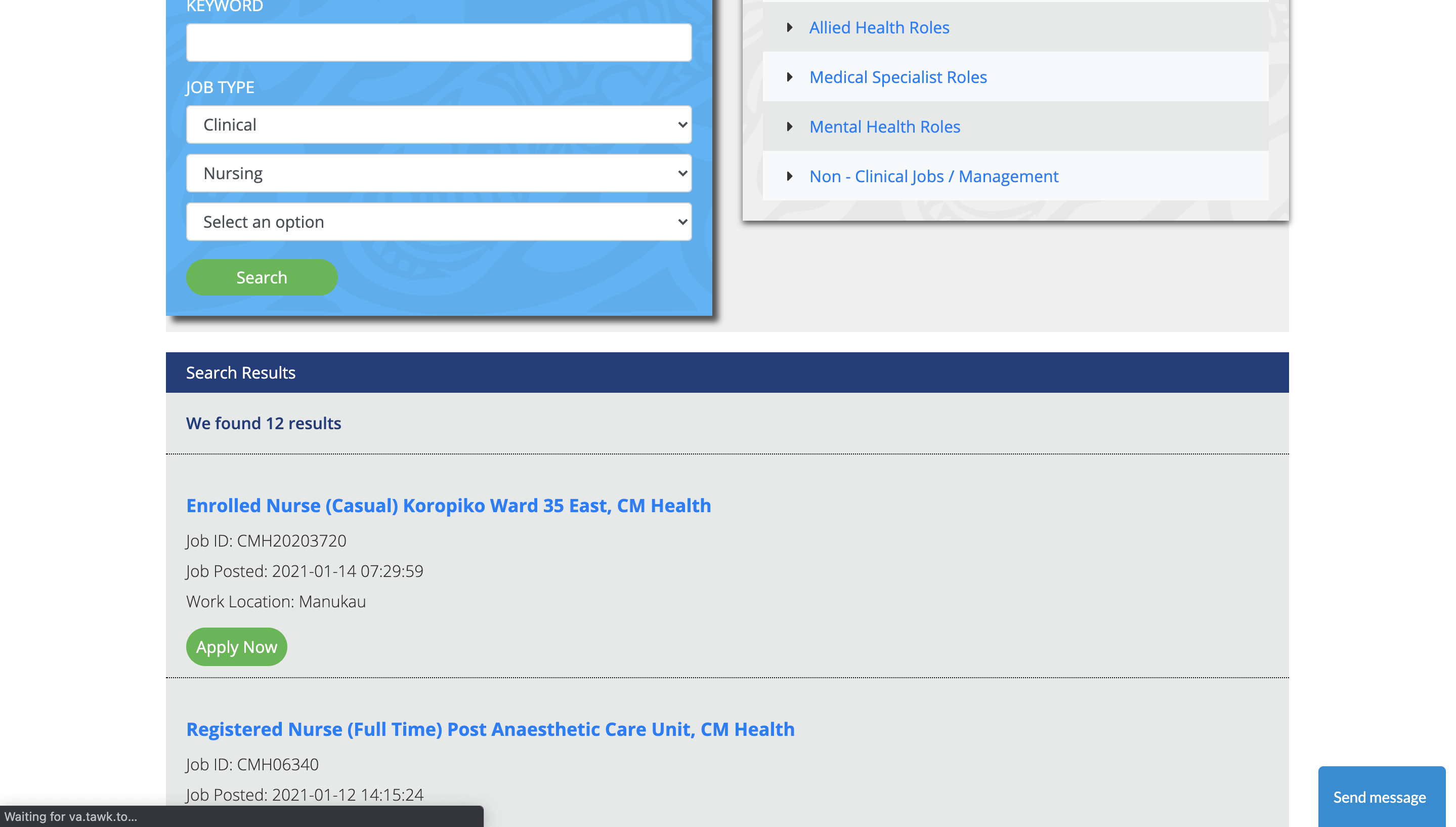Open the Clinical job type dropdown
Viewport: 1456px width, 827px height.
tap(439, 125)
